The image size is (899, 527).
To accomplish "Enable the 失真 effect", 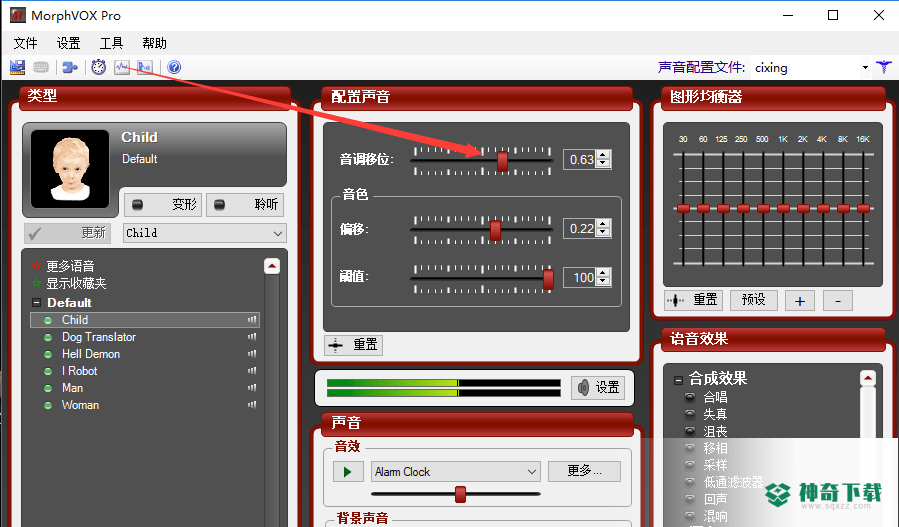I will pos(690,414).
